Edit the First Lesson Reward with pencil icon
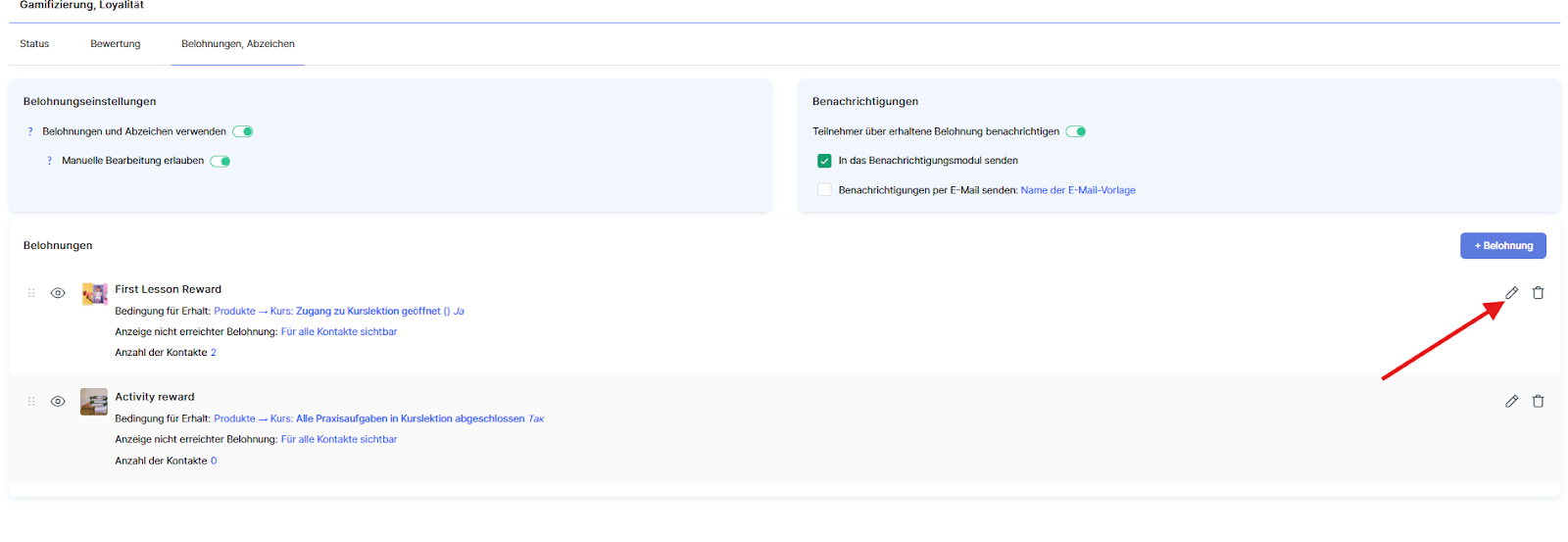 pos(1511,293)
